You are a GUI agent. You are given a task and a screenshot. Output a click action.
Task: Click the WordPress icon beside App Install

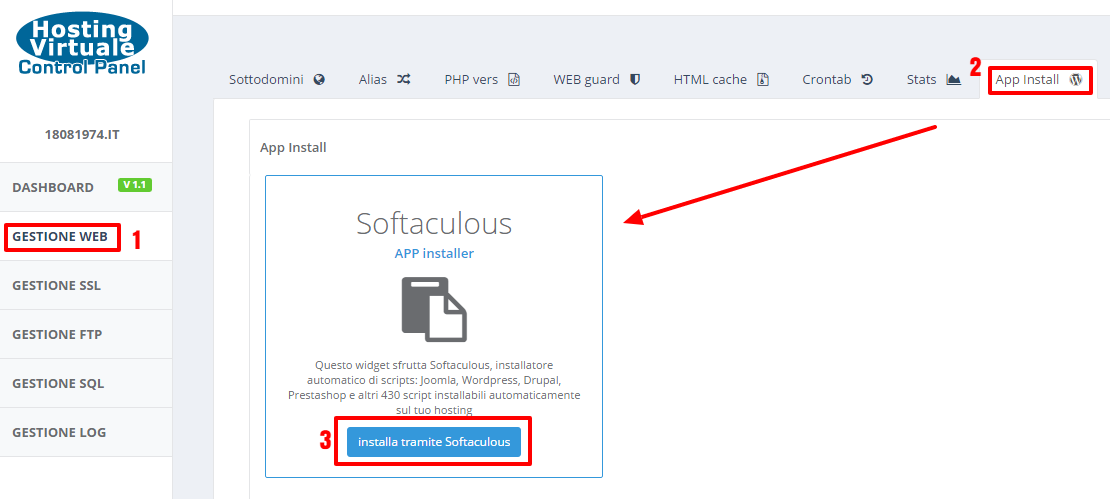pyautogui.click(x=1076, y=80)
